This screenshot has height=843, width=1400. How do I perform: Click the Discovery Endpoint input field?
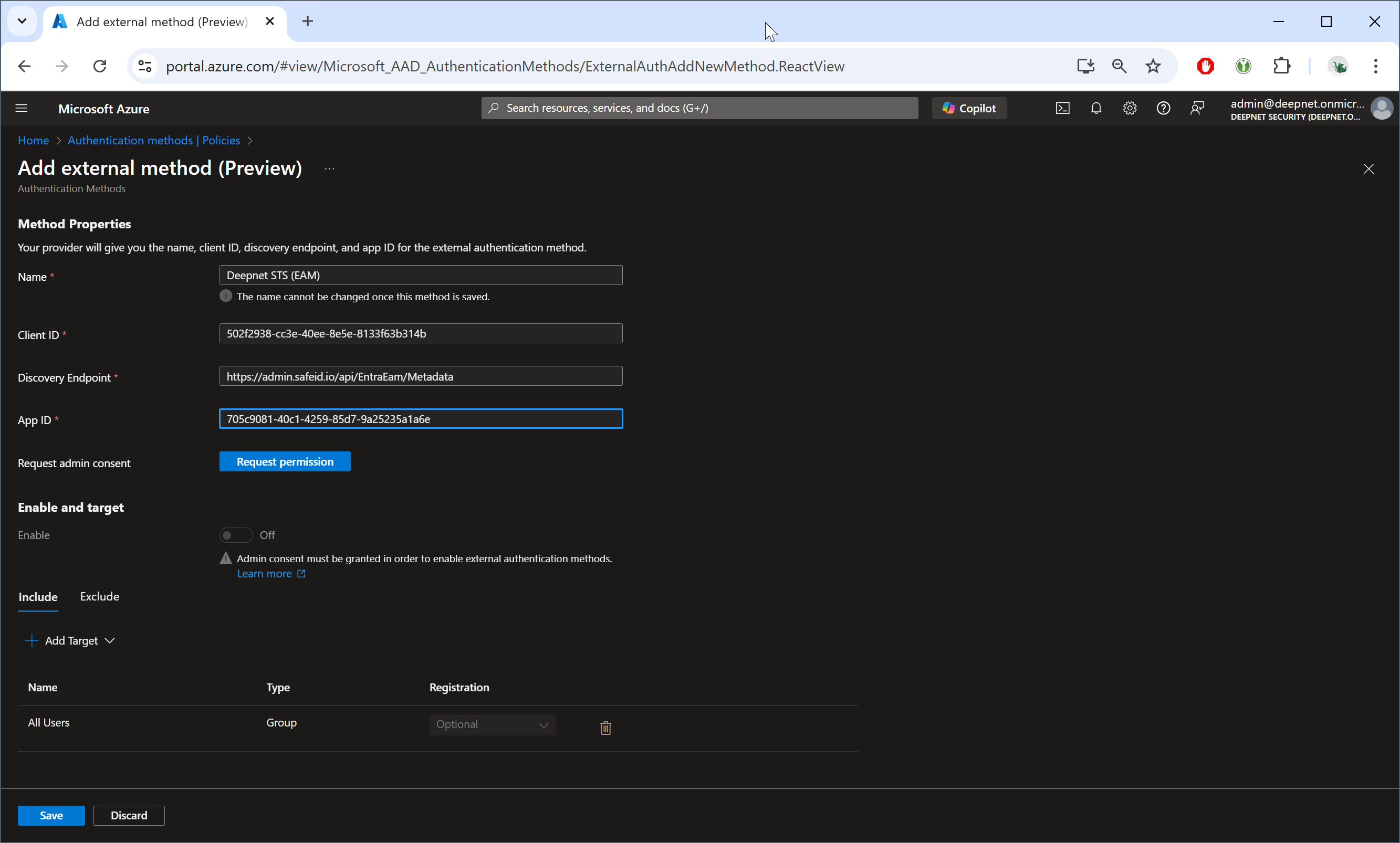tap(421, 376)
